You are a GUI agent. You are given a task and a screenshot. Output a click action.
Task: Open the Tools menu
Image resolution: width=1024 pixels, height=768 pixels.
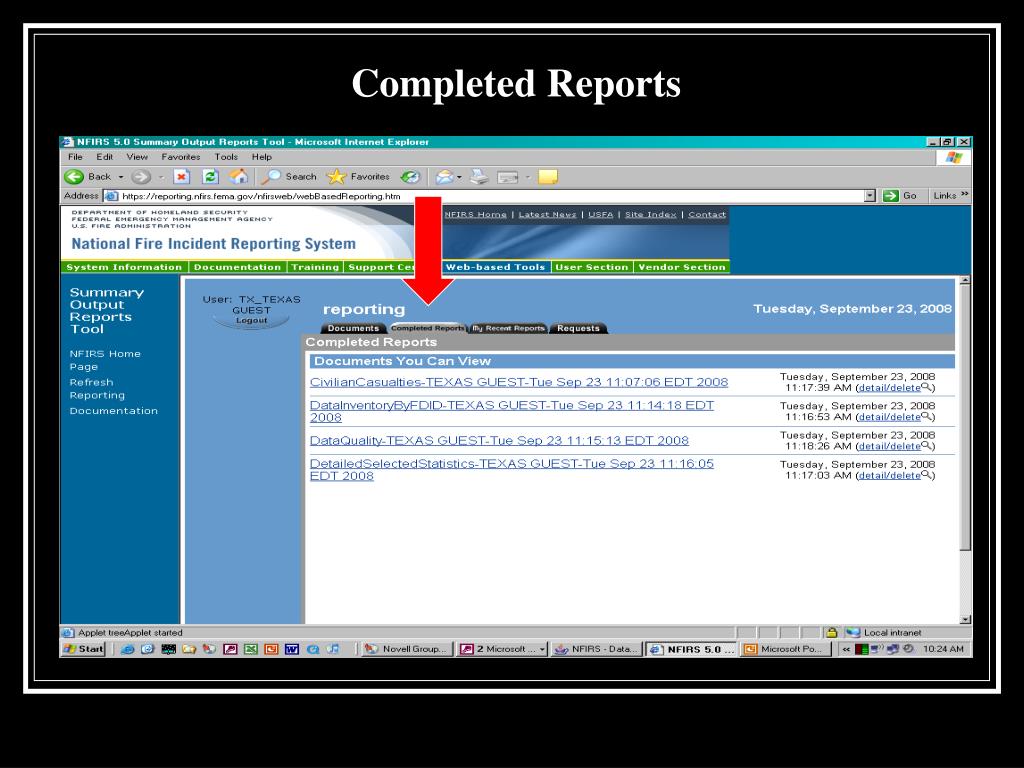(x=226, y=157)
